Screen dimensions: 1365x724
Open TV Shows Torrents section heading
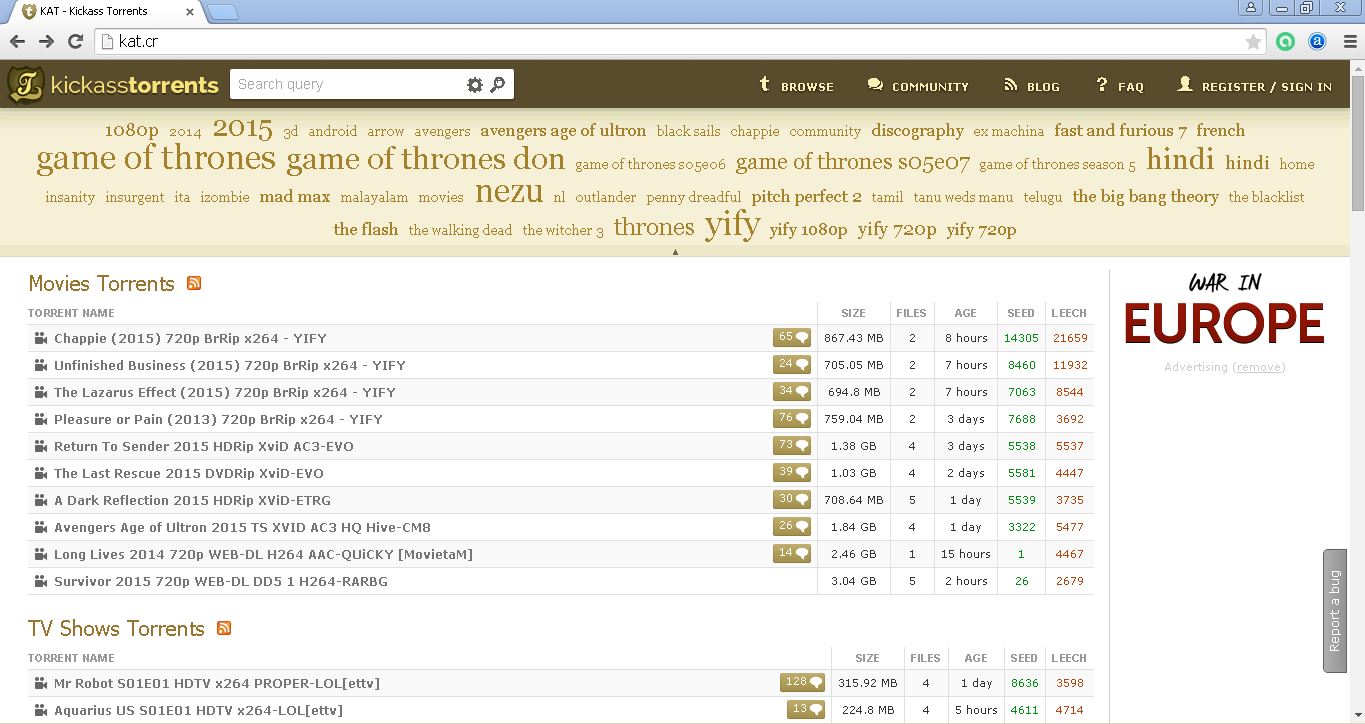pyautogui.click(x=116, y=629)
